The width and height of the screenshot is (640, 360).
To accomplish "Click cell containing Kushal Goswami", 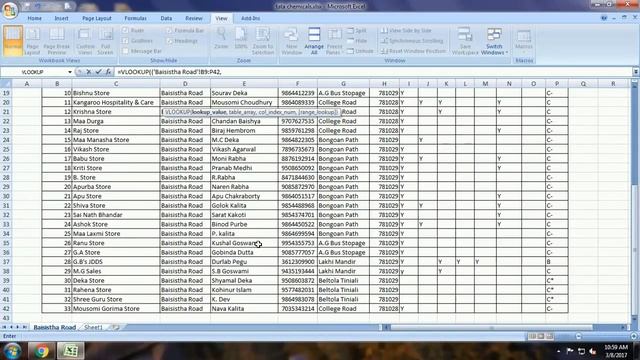I will point(244,243).
